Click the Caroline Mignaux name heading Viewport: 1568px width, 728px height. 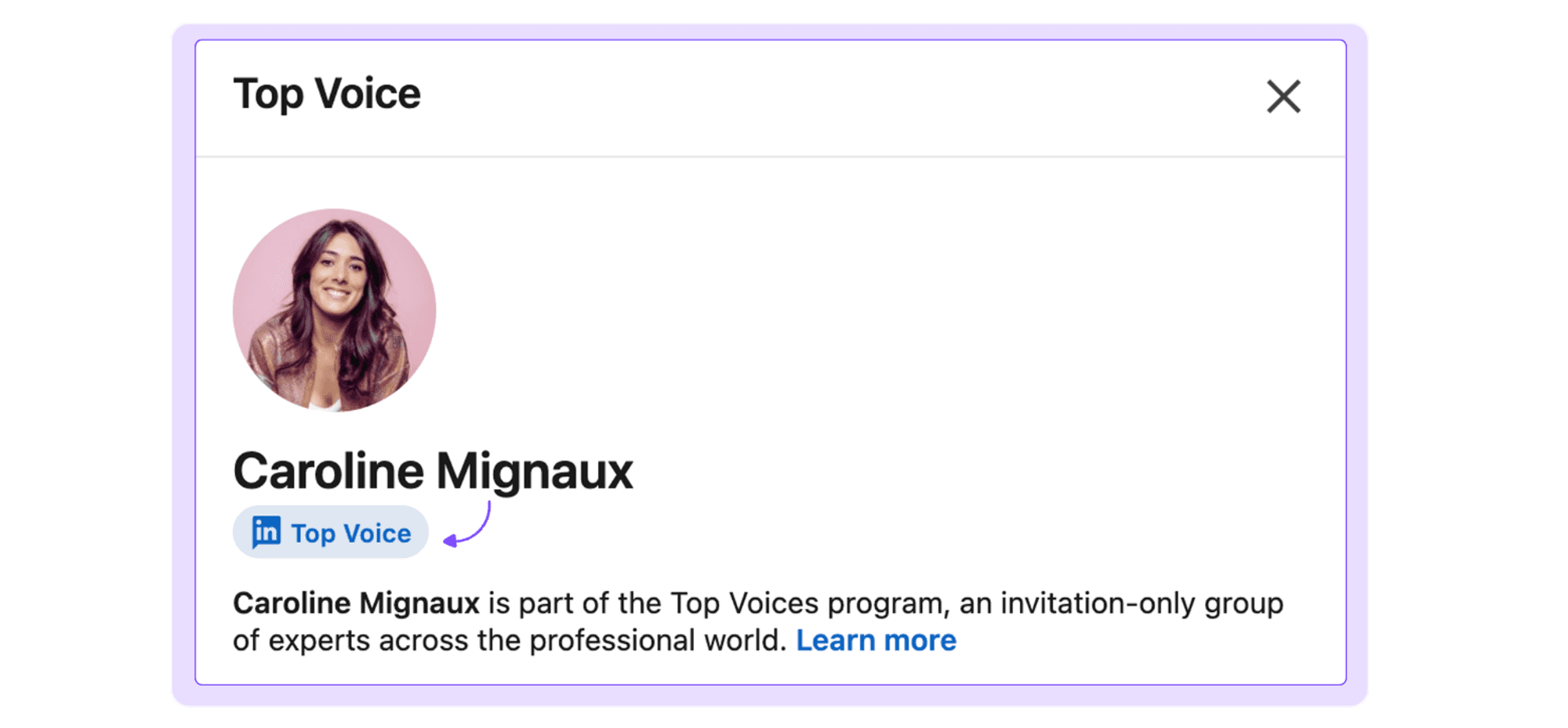pos(433,471)
